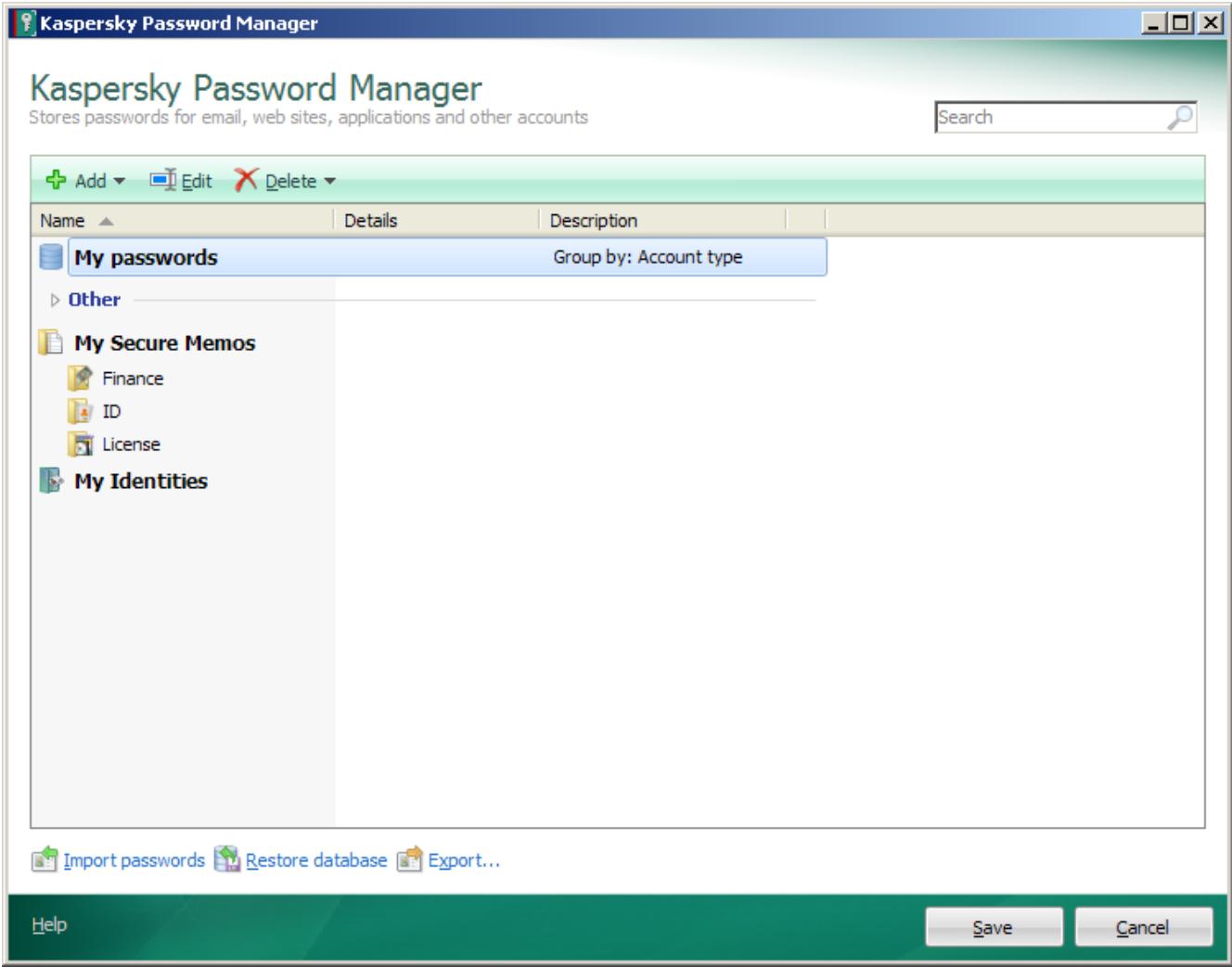Click the magnifier search icon
The width and height of the screenshot is (1232, 967).
[1180, 117]
